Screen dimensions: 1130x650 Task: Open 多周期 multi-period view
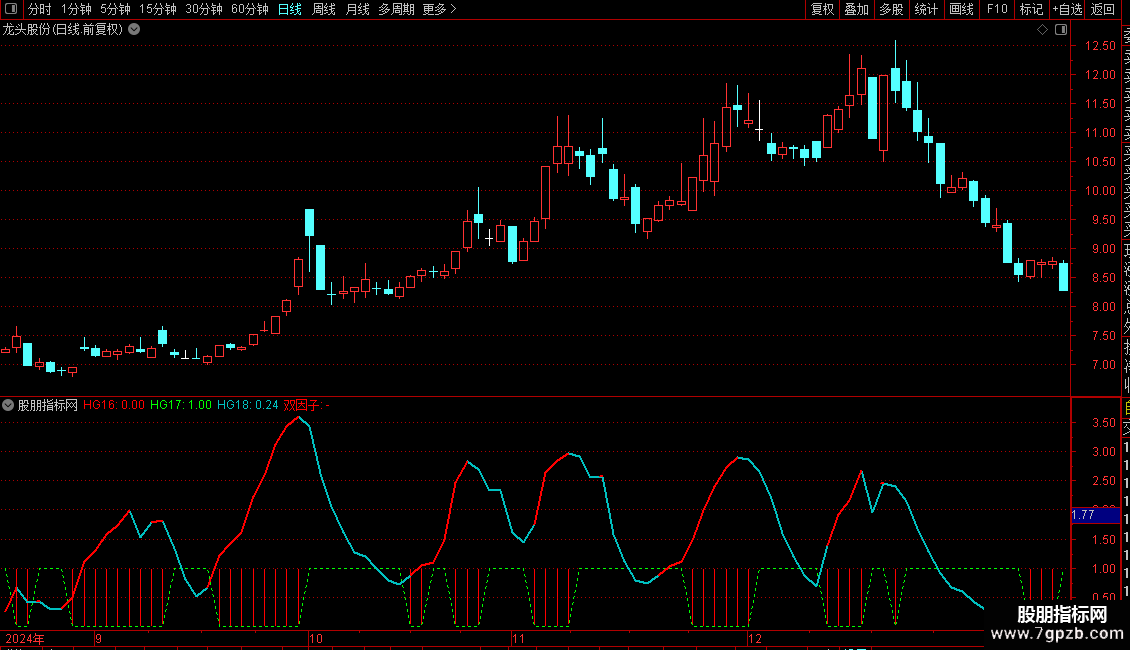[x=396, y=9]
